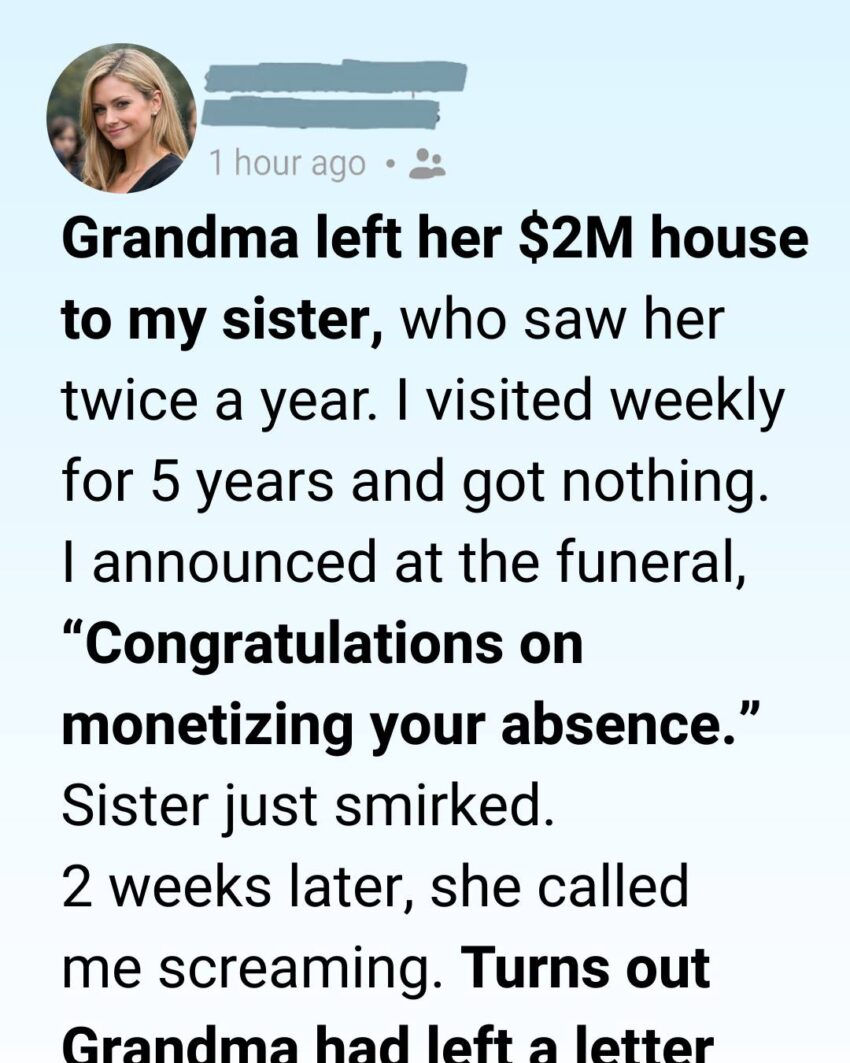Viewport: 850px width, 1063px height.
Task: Click the '1 hour ago' timestamp
Action: click(287, 163)
